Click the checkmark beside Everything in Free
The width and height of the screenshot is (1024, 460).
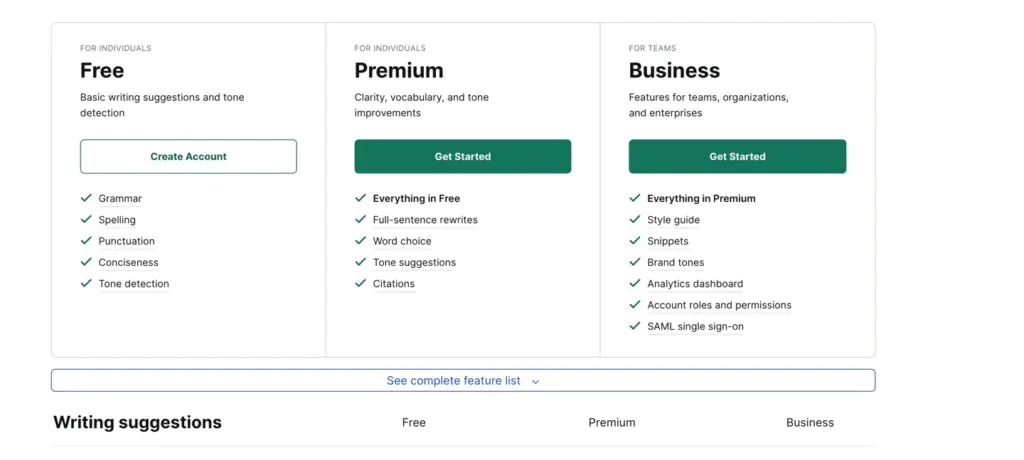[361, 199]
